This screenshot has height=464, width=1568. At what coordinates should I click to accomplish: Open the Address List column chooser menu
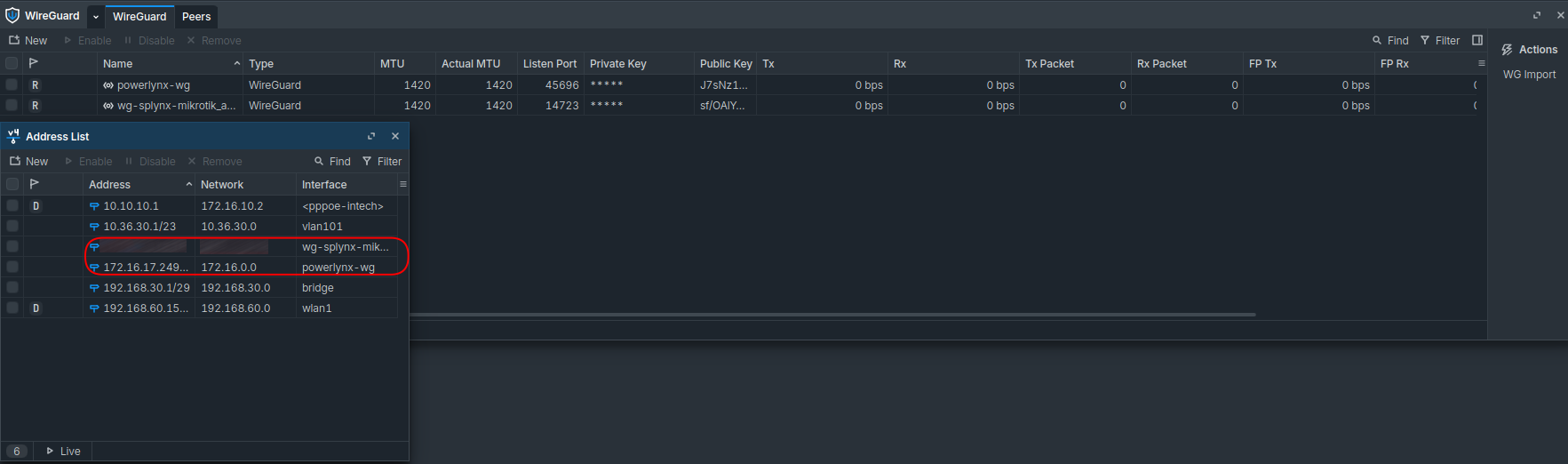pos(402,184)
